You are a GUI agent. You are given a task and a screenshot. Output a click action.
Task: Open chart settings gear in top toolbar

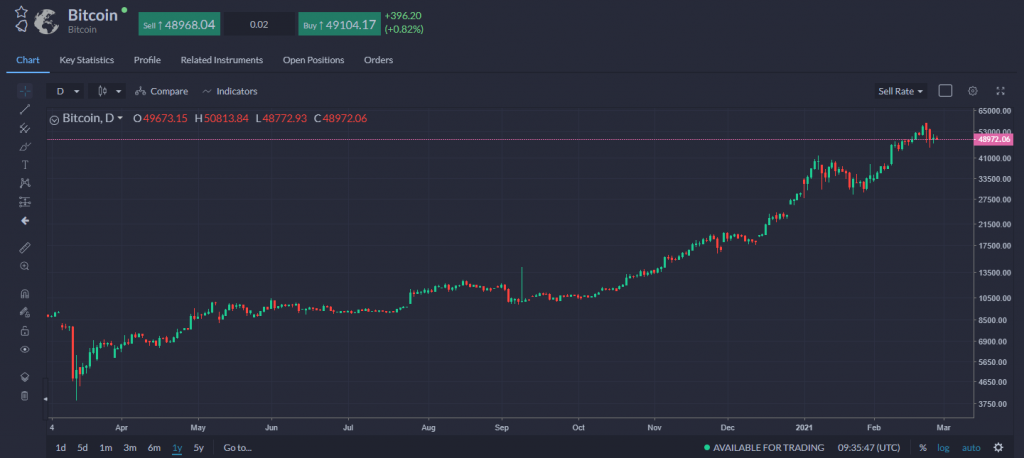pos(972,91)
